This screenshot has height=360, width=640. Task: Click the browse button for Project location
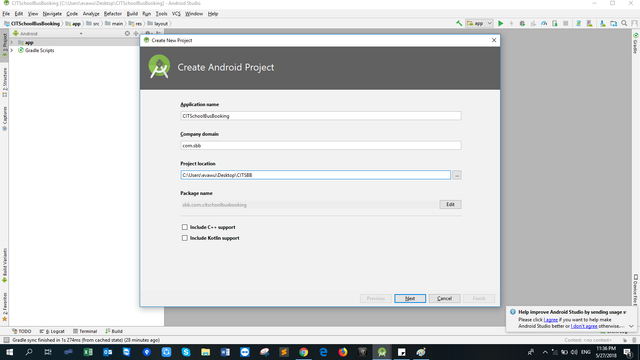click(x=457, y=175)
